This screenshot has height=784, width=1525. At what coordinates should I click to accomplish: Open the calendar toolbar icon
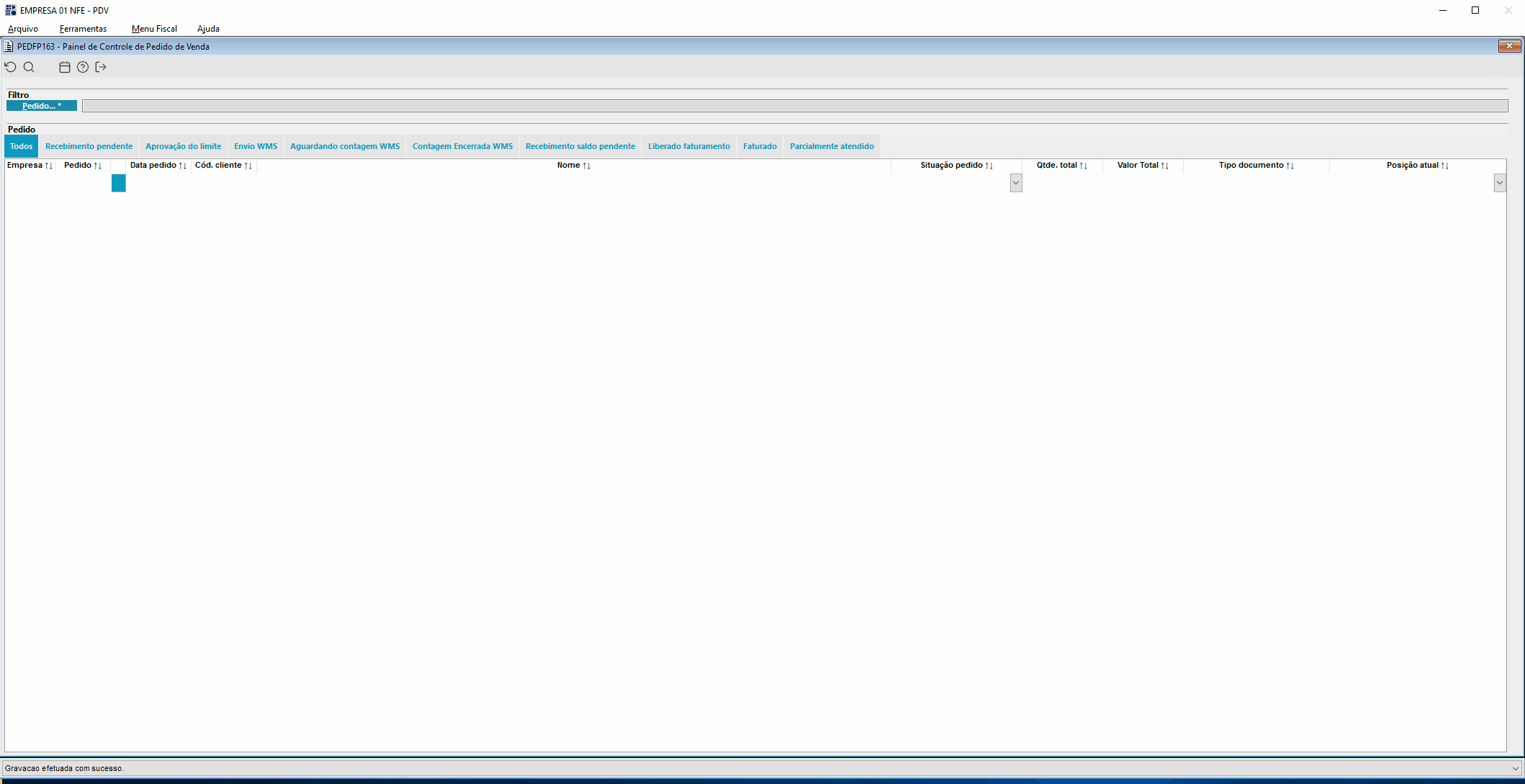click(x=65, y=67)
